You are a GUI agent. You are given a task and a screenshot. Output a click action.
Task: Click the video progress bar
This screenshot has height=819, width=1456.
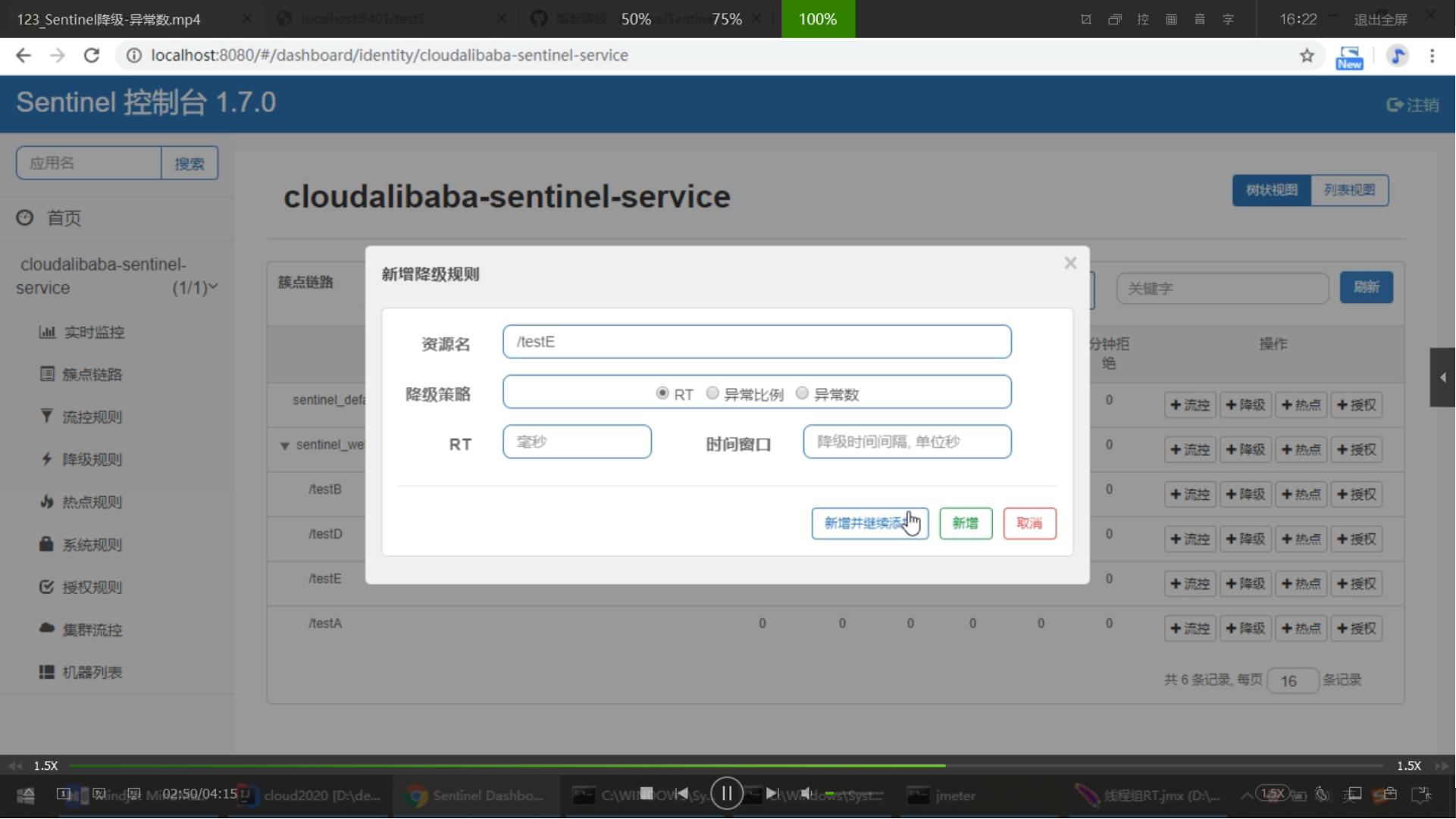pos(728,766)
